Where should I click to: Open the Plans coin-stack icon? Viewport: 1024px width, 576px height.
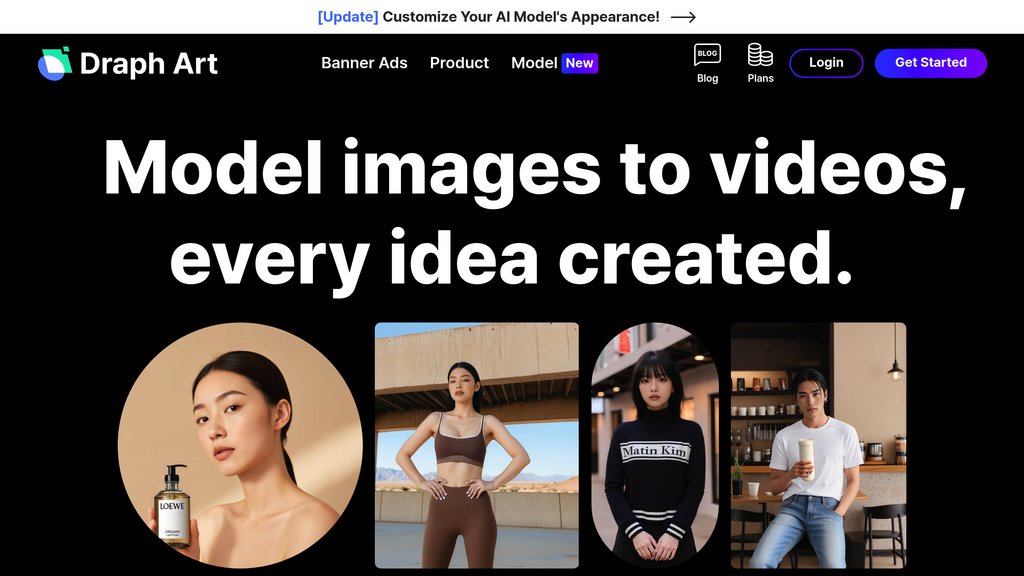[760, 54]
